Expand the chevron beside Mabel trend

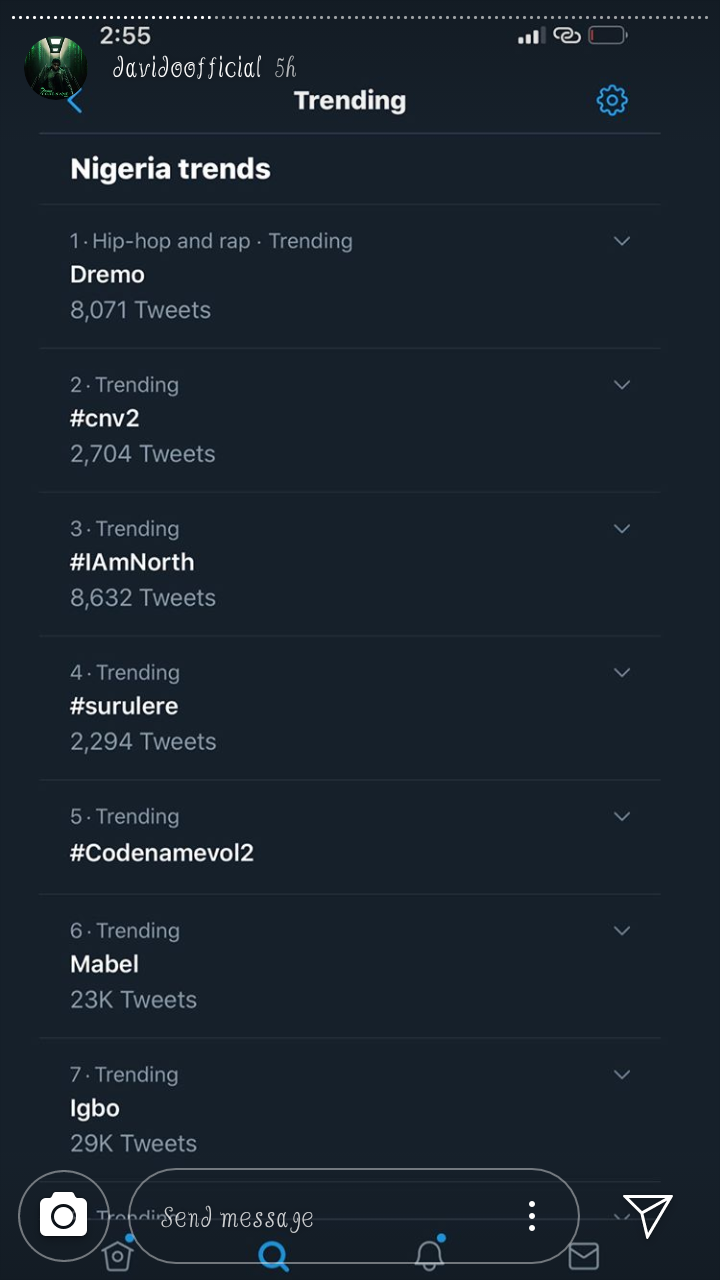tap(622, 931)
